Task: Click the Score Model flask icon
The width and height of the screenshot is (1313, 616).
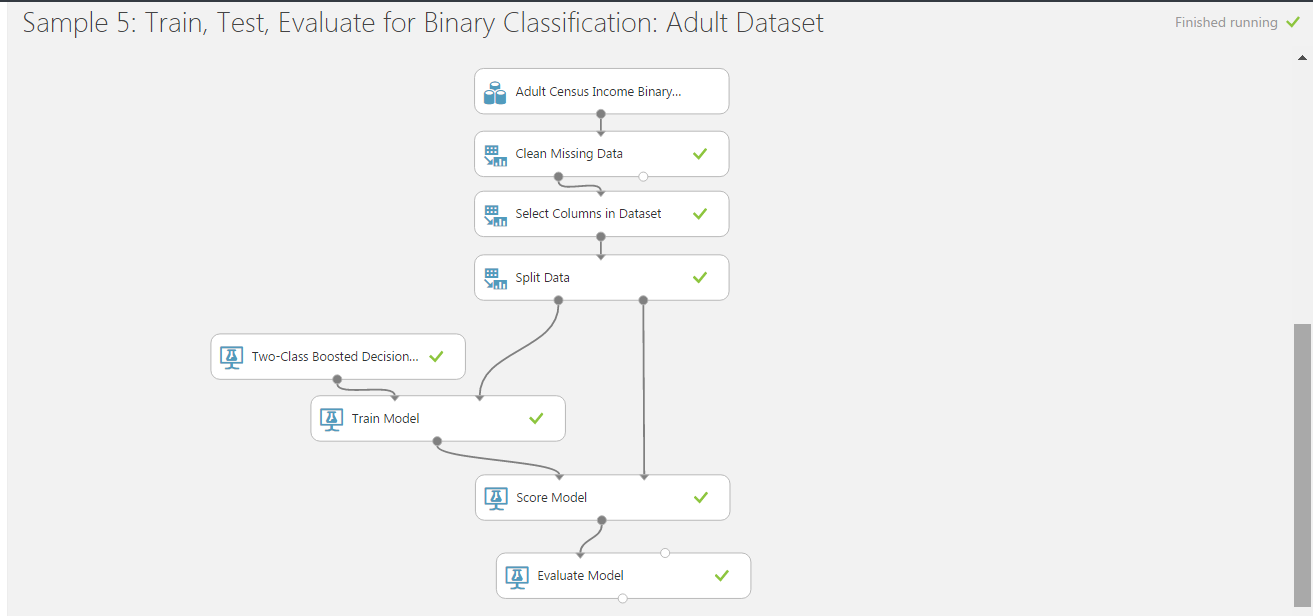Action: (496, 498)
